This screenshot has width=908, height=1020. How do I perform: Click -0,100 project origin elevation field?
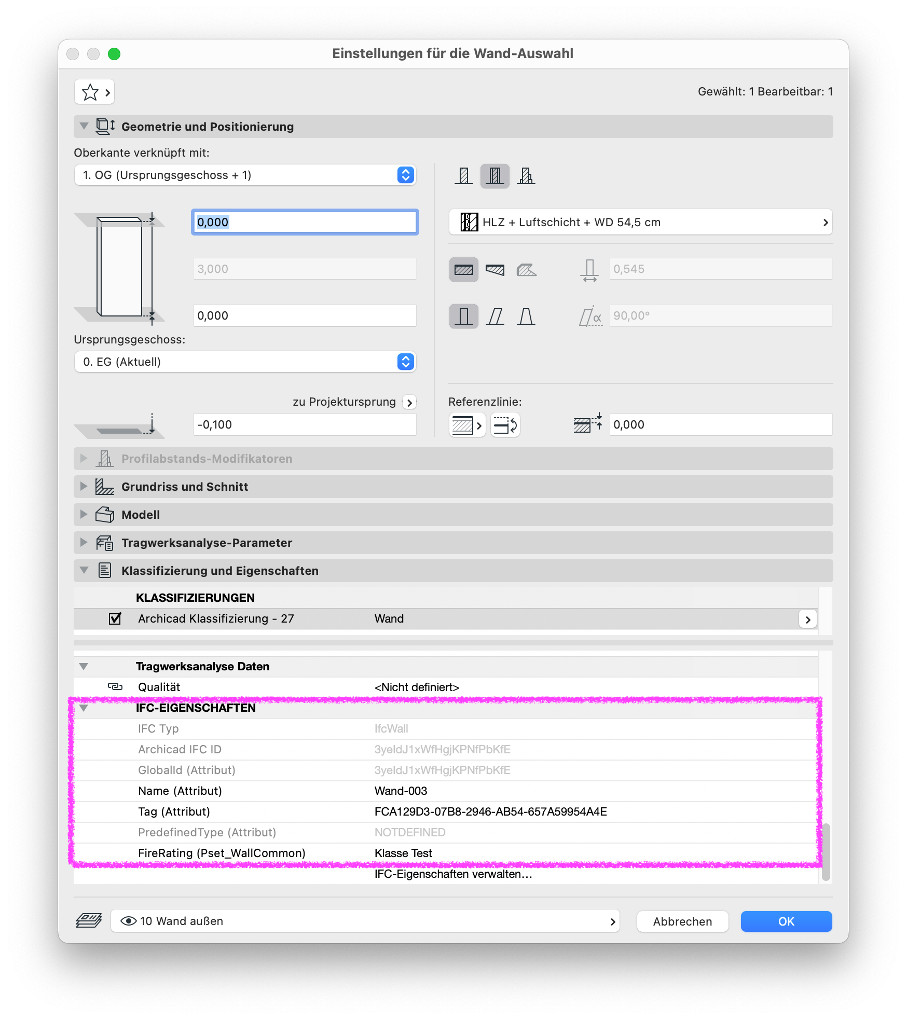[x=305, y=424]
